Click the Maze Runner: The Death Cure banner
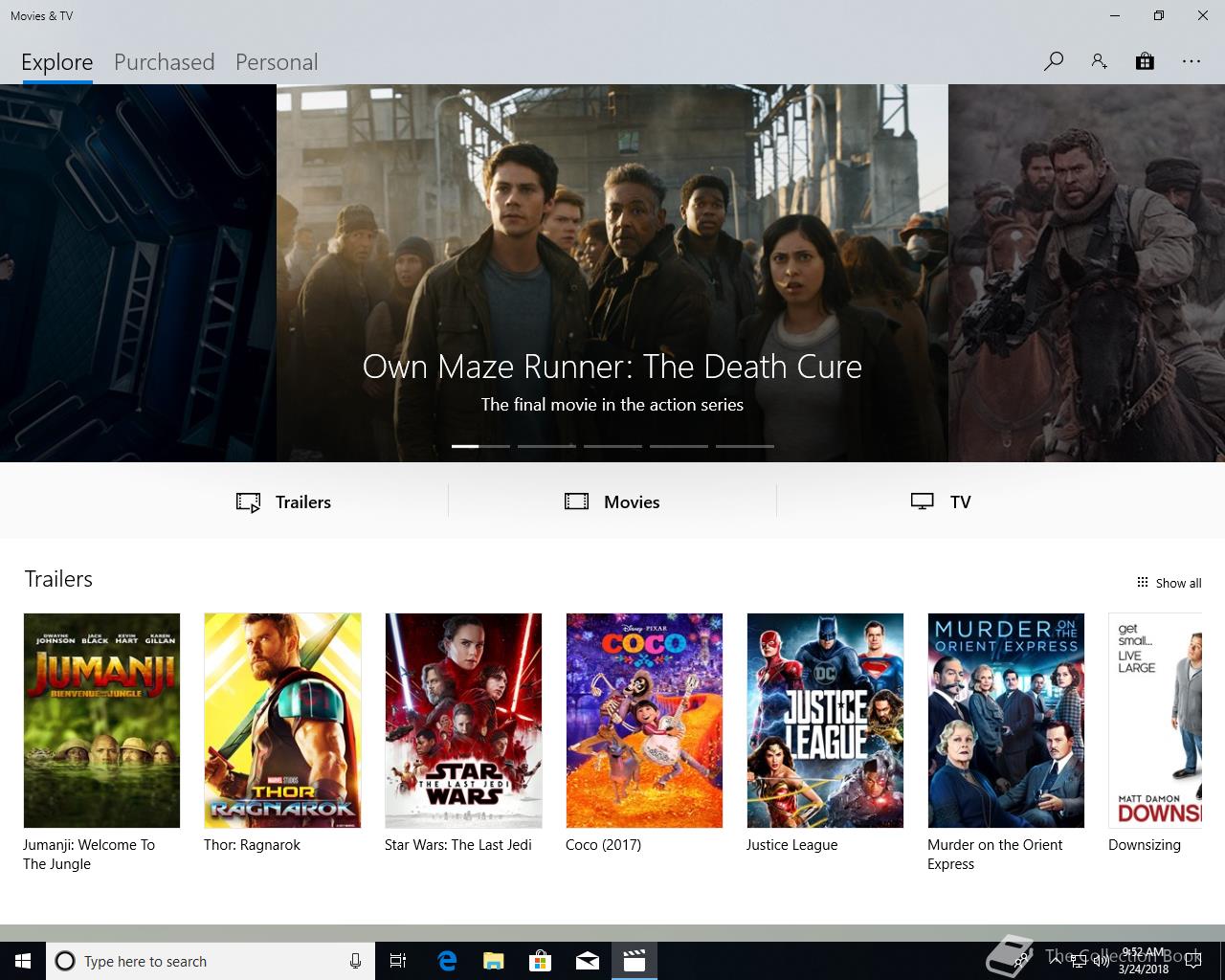1225x980 pixels. click(x=612, y=274)
